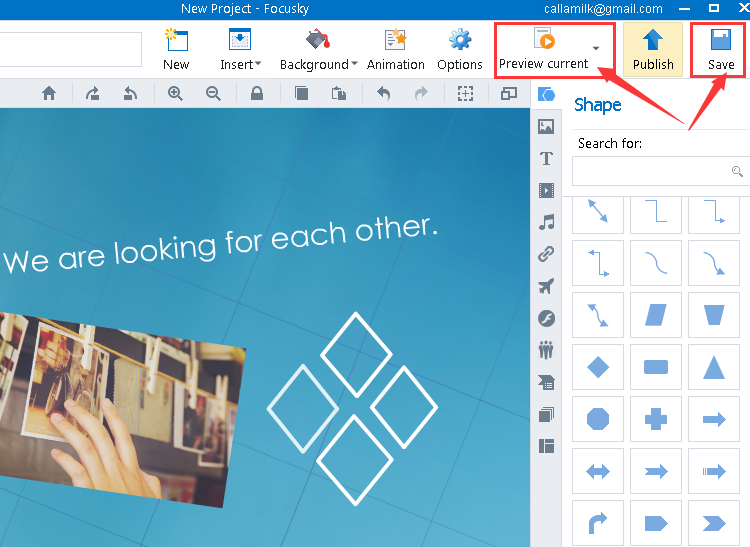The image size is (750, 547).
Task: Open the Animation editor
Action: [396, 50]
